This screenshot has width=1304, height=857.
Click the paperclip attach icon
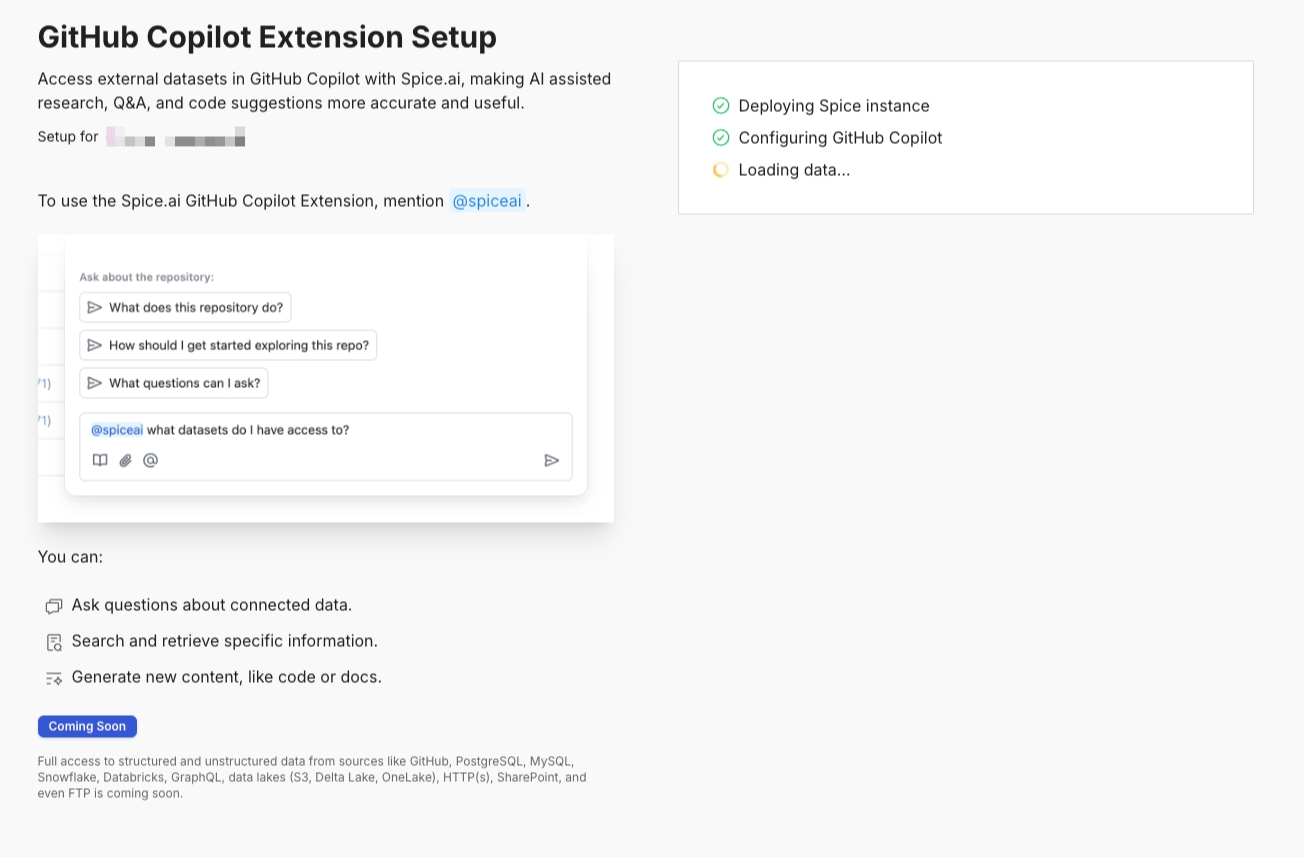tap(125, 460)
